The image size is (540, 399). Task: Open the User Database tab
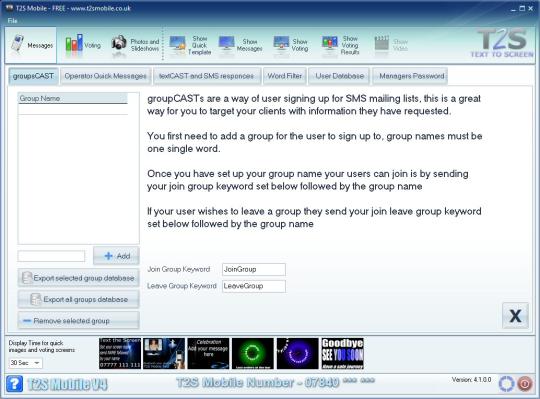(x=340, y=76)
